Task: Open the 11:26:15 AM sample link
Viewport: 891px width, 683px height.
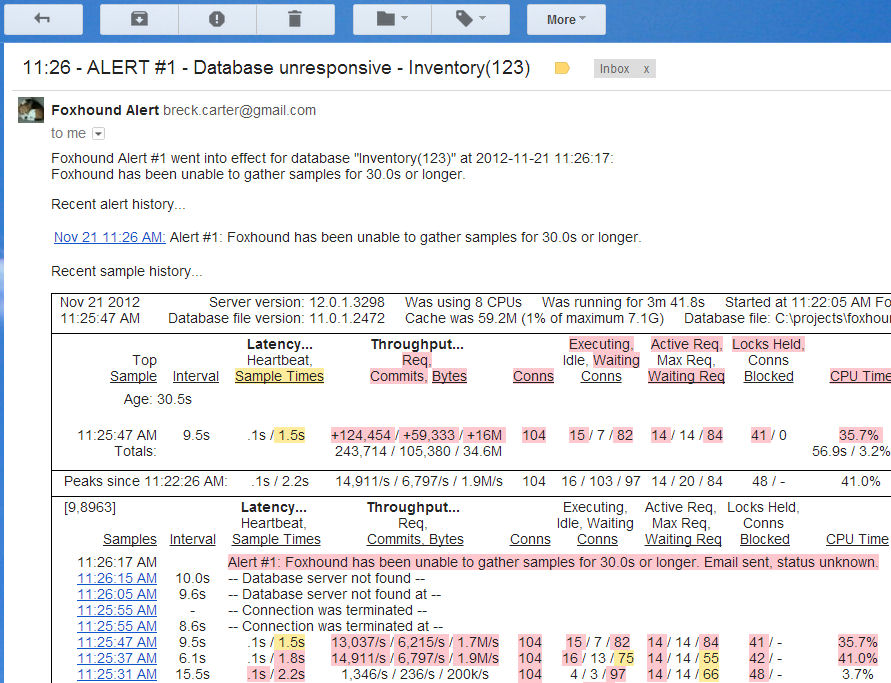Action: pyautogui.click(x=117, y=578)
